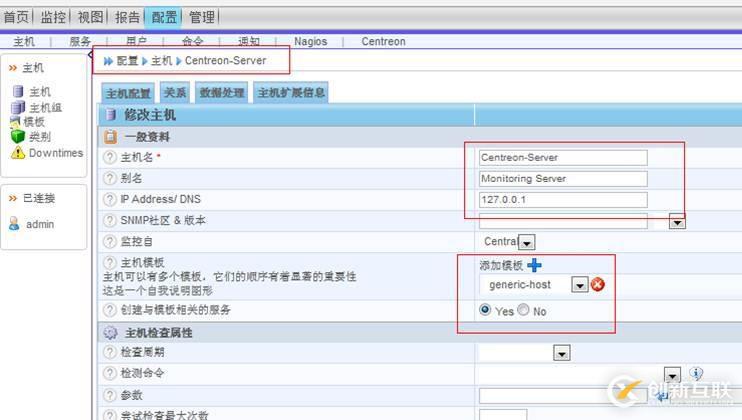Open sidebar 类别 green cube icon
Screen dimensions: 742x420
[x=18, y=137]
